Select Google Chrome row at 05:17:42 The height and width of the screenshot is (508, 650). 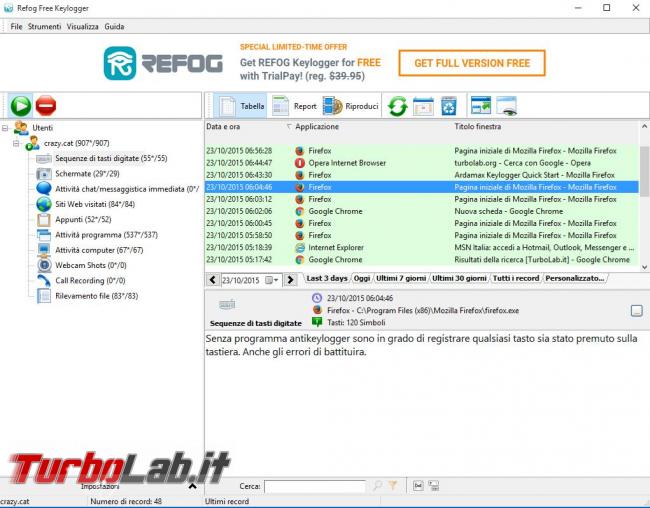coord(422,260)
